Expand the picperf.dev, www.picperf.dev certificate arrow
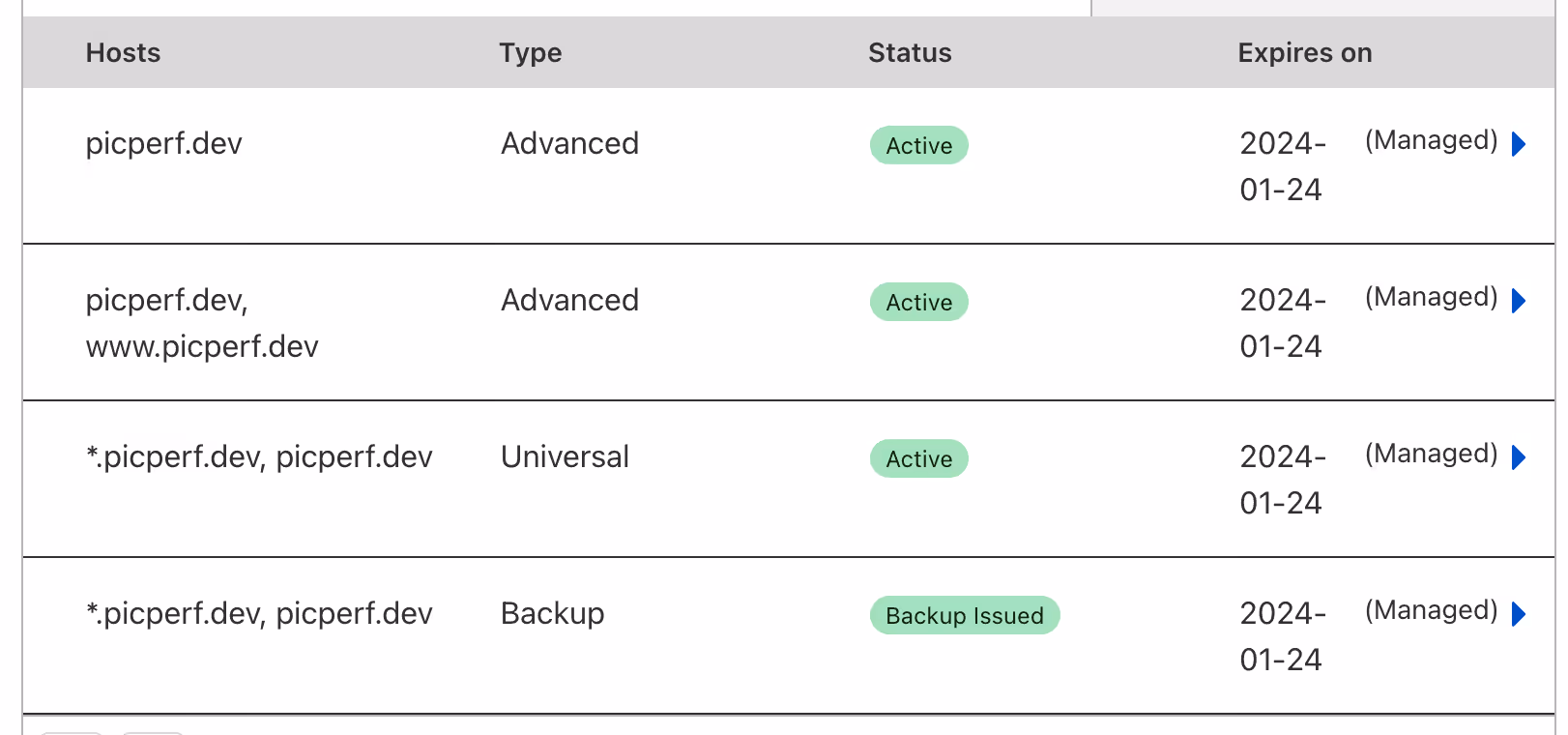 [1518, 301]
